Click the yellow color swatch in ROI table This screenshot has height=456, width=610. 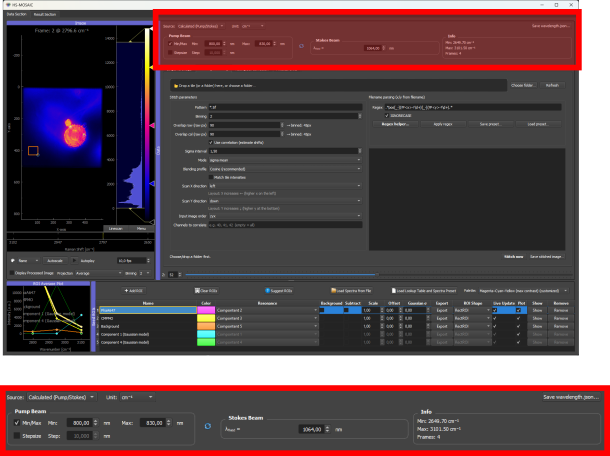tap(206, 318)
